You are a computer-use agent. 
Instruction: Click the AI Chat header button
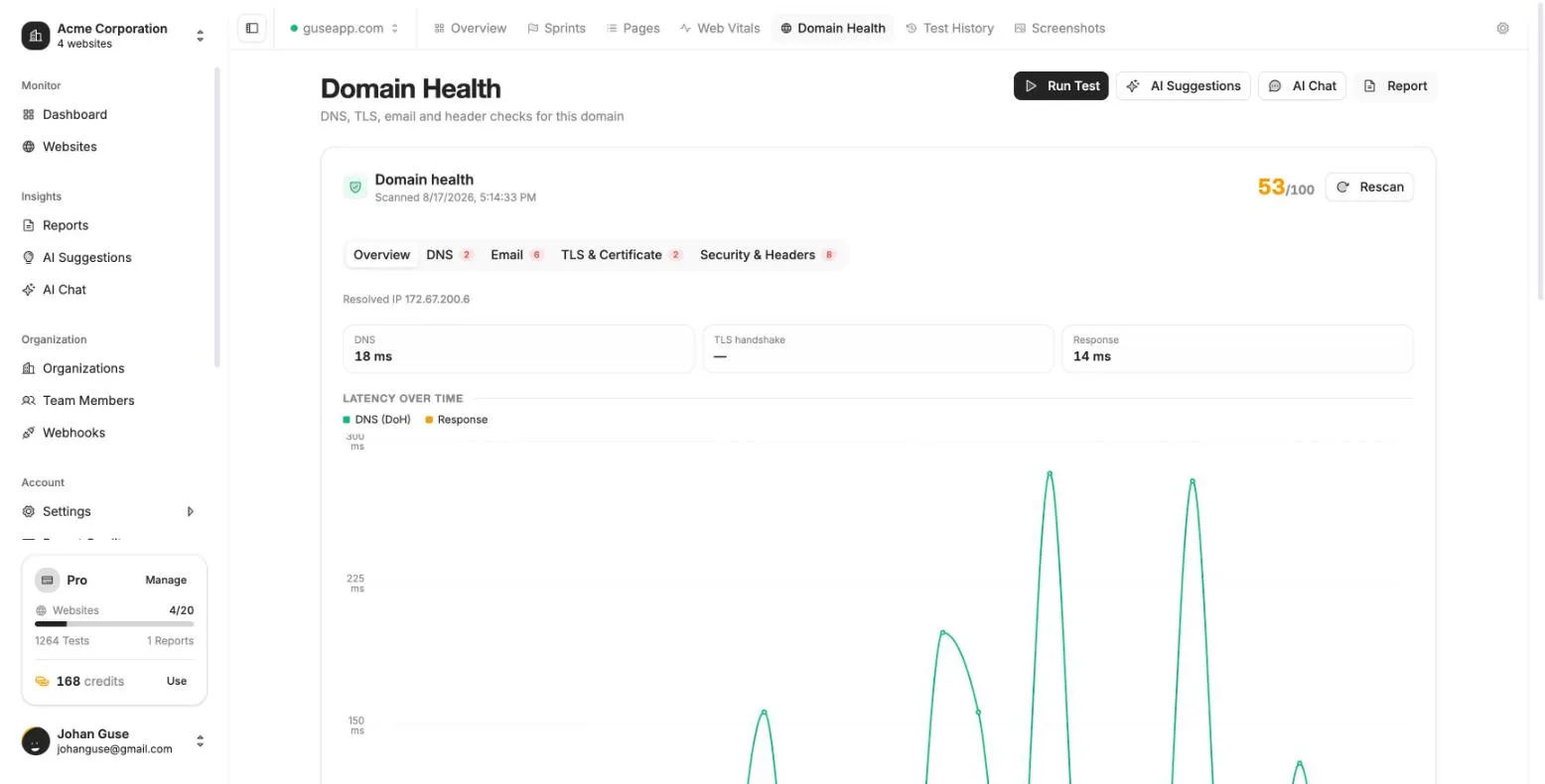pos(1303,86)
